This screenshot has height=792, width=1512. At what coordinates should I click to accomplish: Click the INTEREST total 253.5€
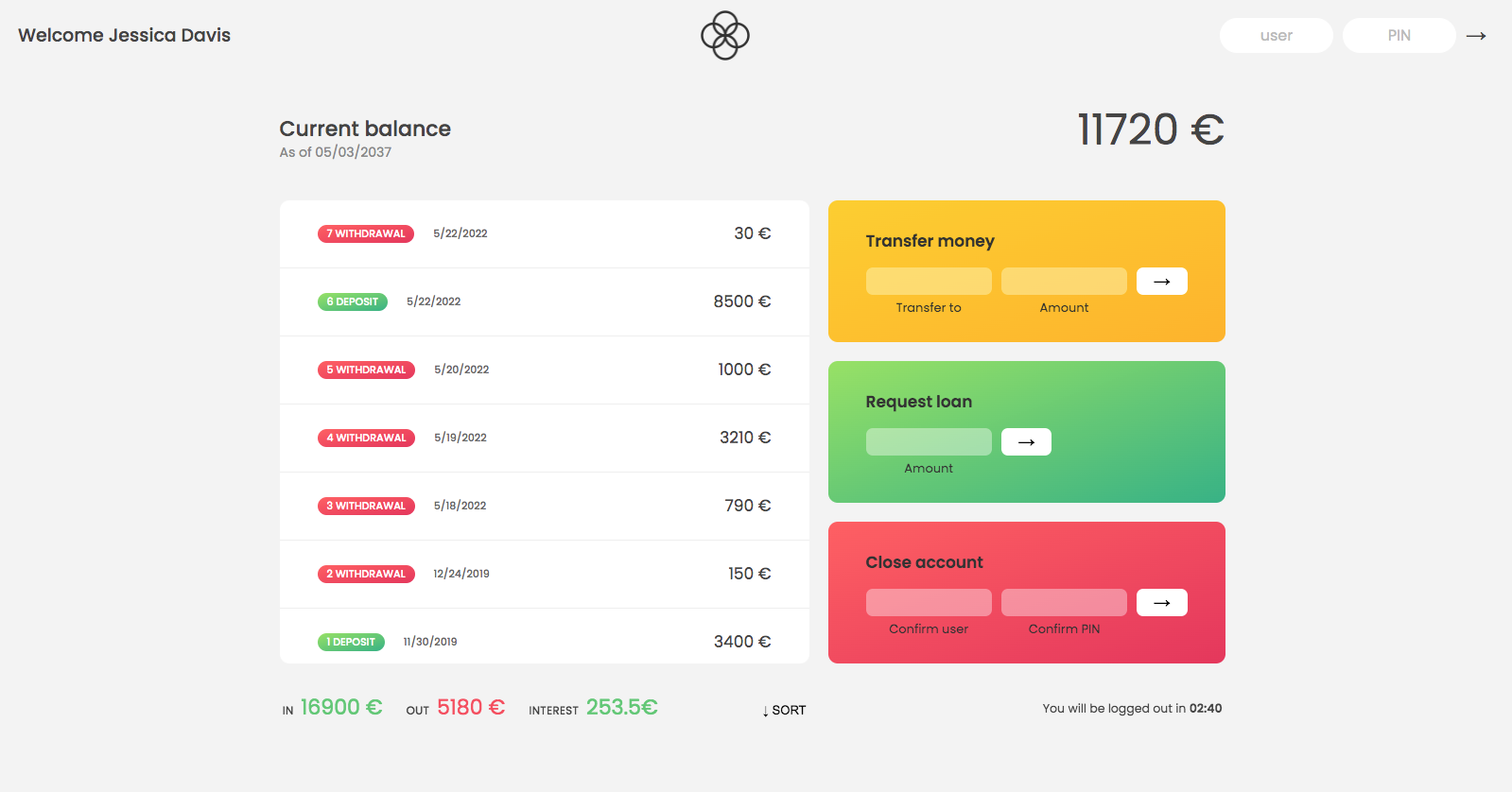[622, 707]
